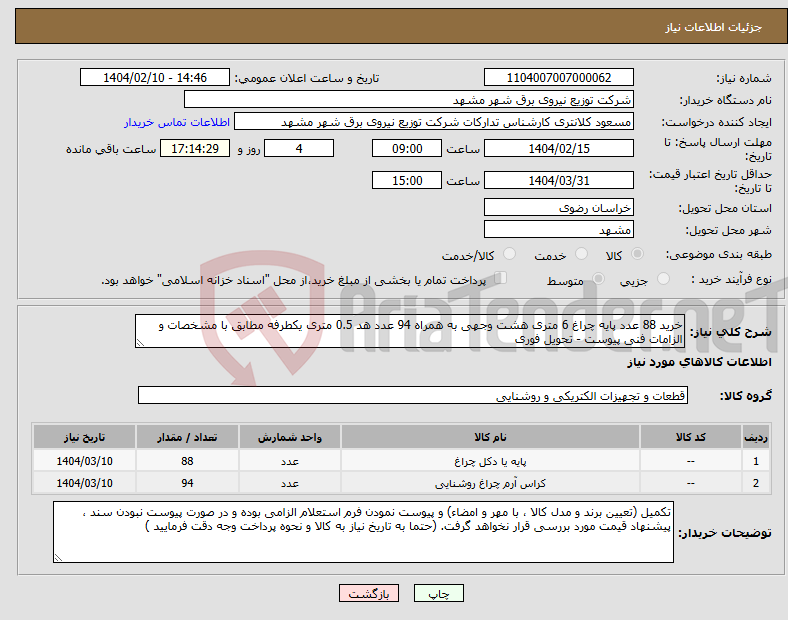This screenshot has width=788, height=620.
Task: Click the resize handle of description textarea
Action: 140,343
